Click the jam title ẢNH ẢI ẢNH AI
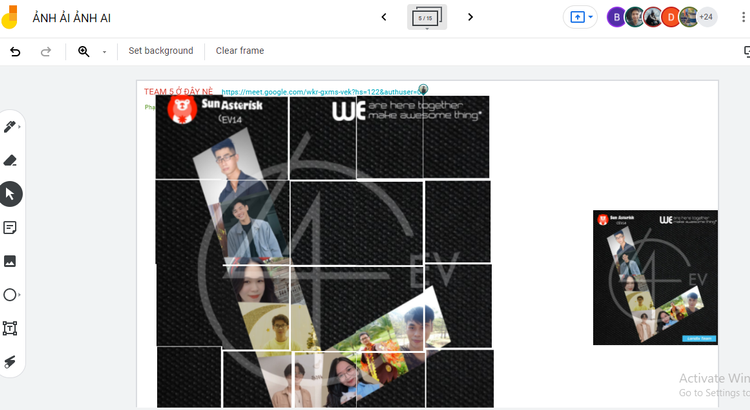The height and width of the screenshot is (410, 750). (72, 18)
